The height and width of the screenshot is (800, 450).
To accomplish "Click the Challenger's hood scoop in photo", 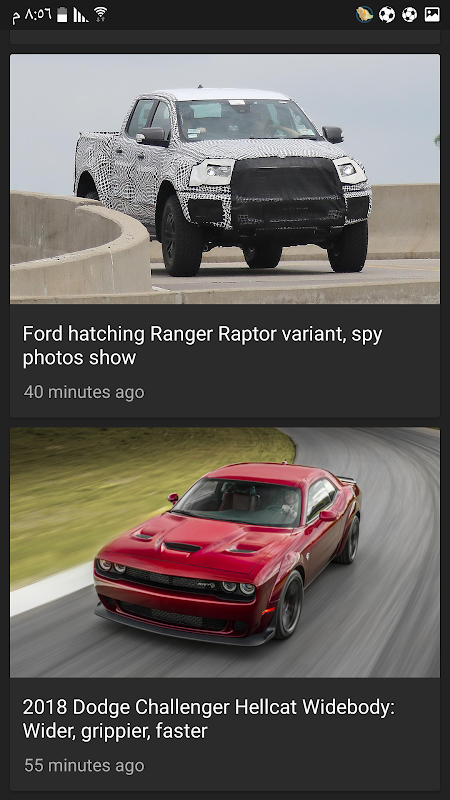I will click(x=182, y=547).
